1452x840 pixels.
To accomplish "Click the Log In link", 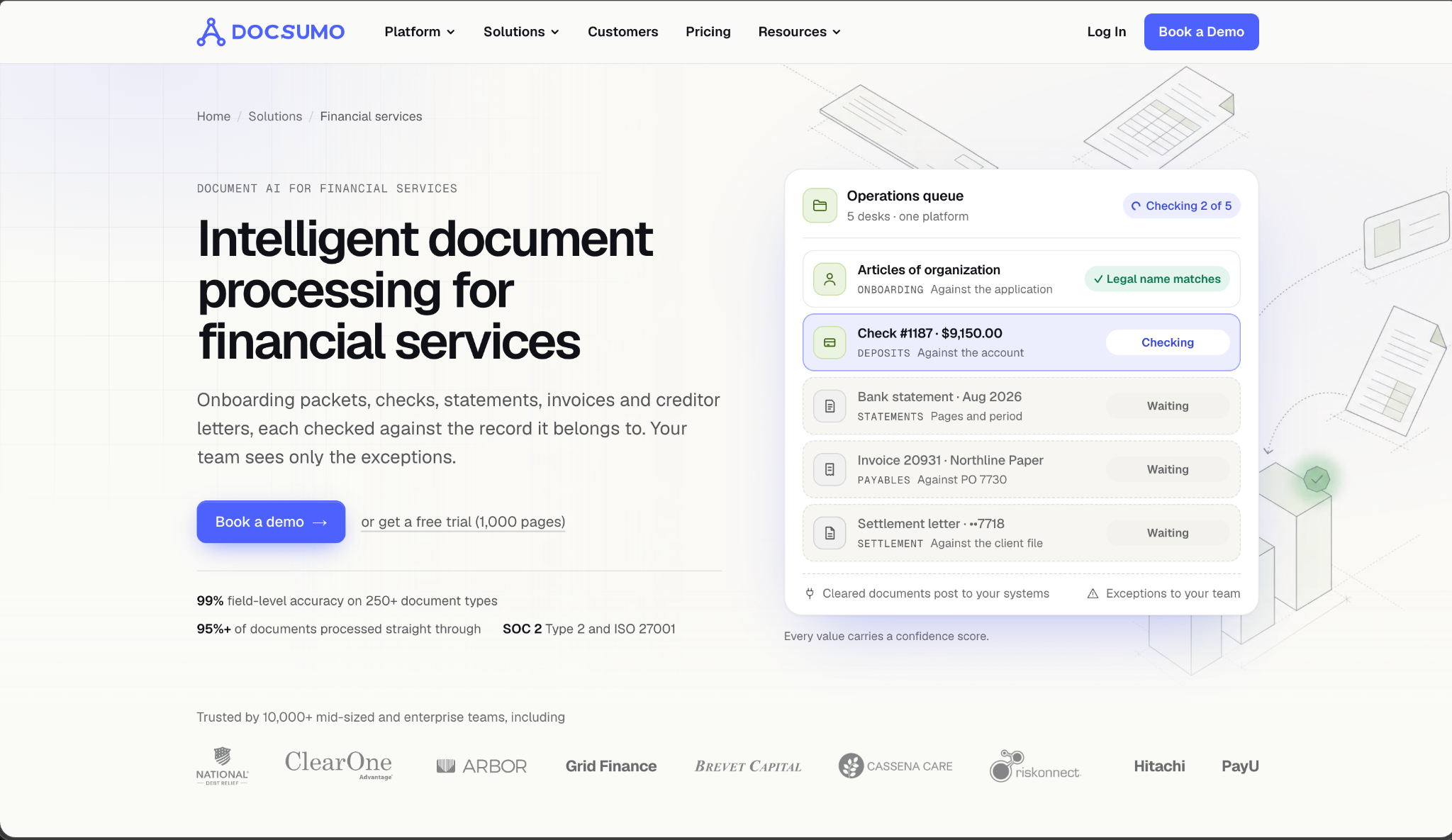I will pyautogui.click(x=1106, y=32).
